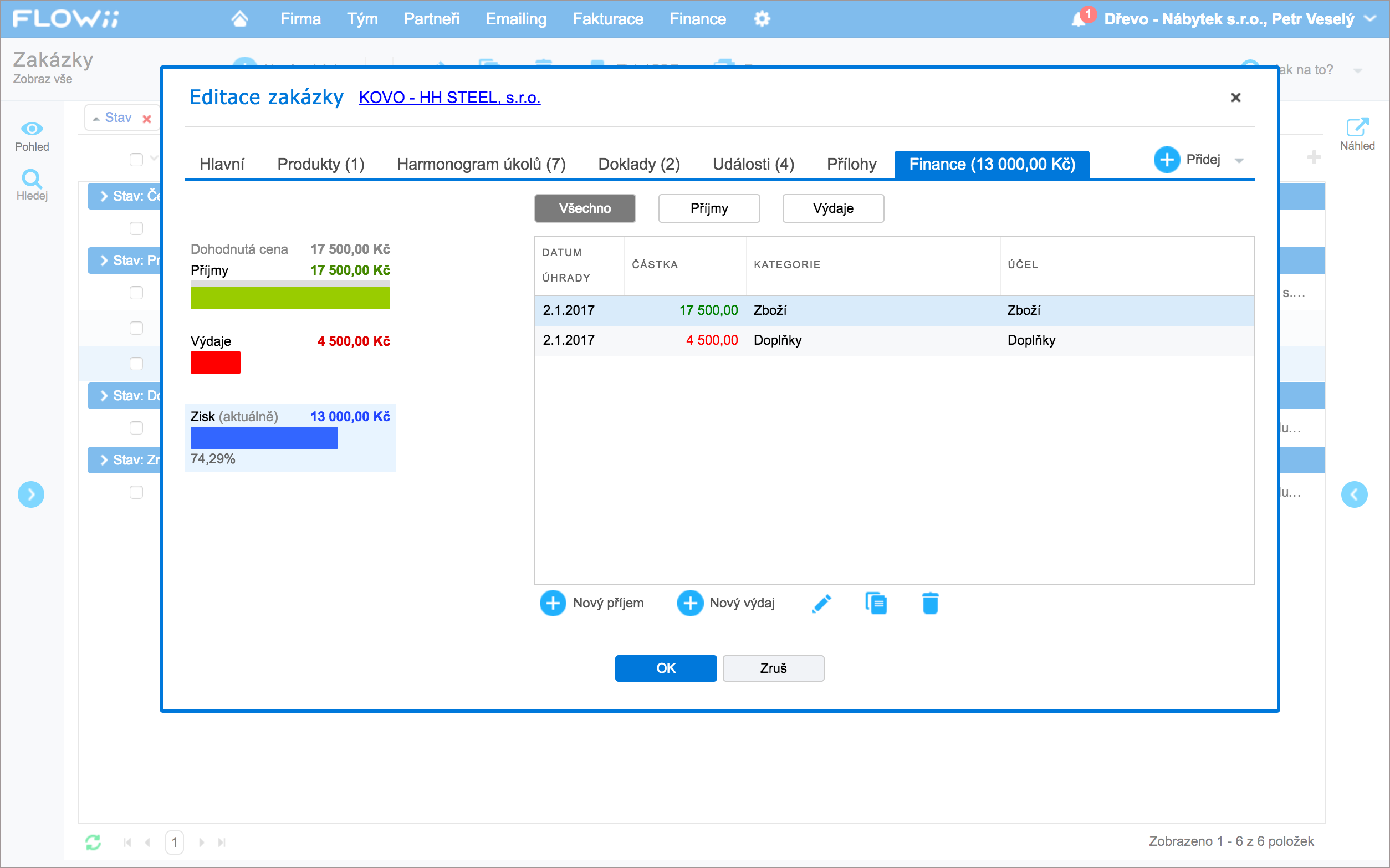Select the Finance (13 000,00 Kč) tab
Image resolution: width=1390 pixels, height=868 pixels.
(x=992, y=165)
